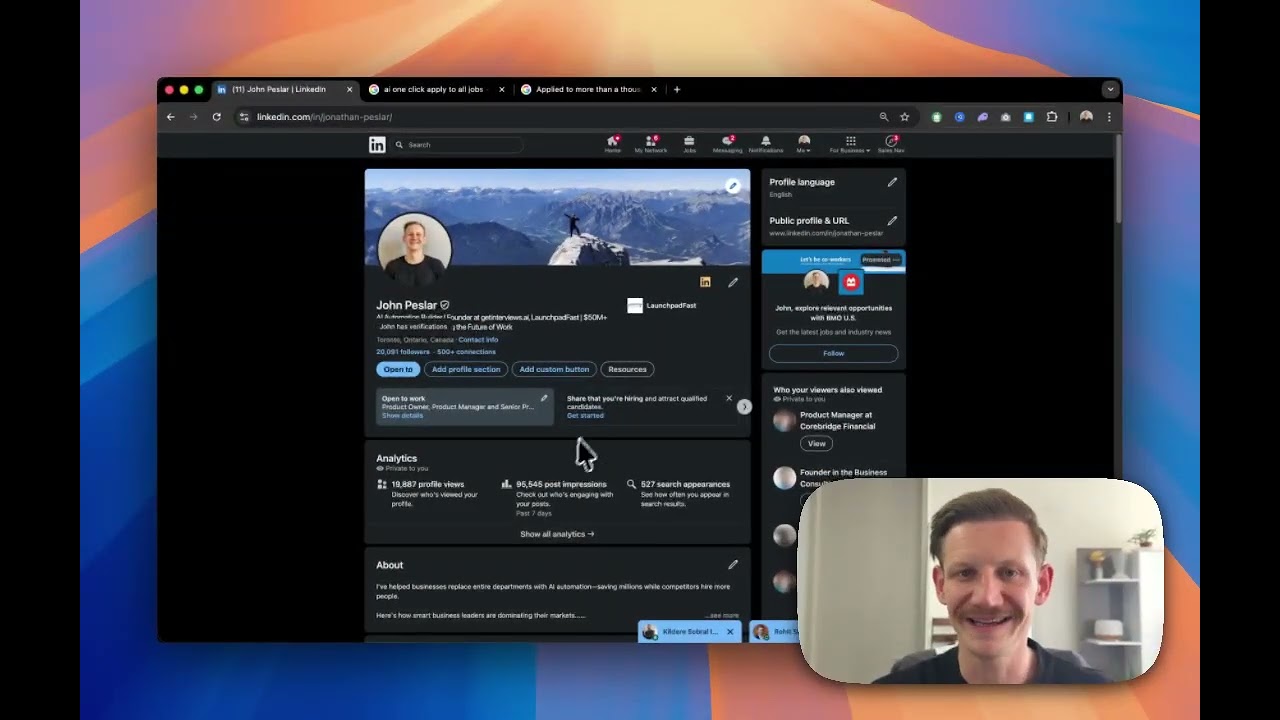
Task: Click the green extension icon in the toolbar
Action: 937,117
